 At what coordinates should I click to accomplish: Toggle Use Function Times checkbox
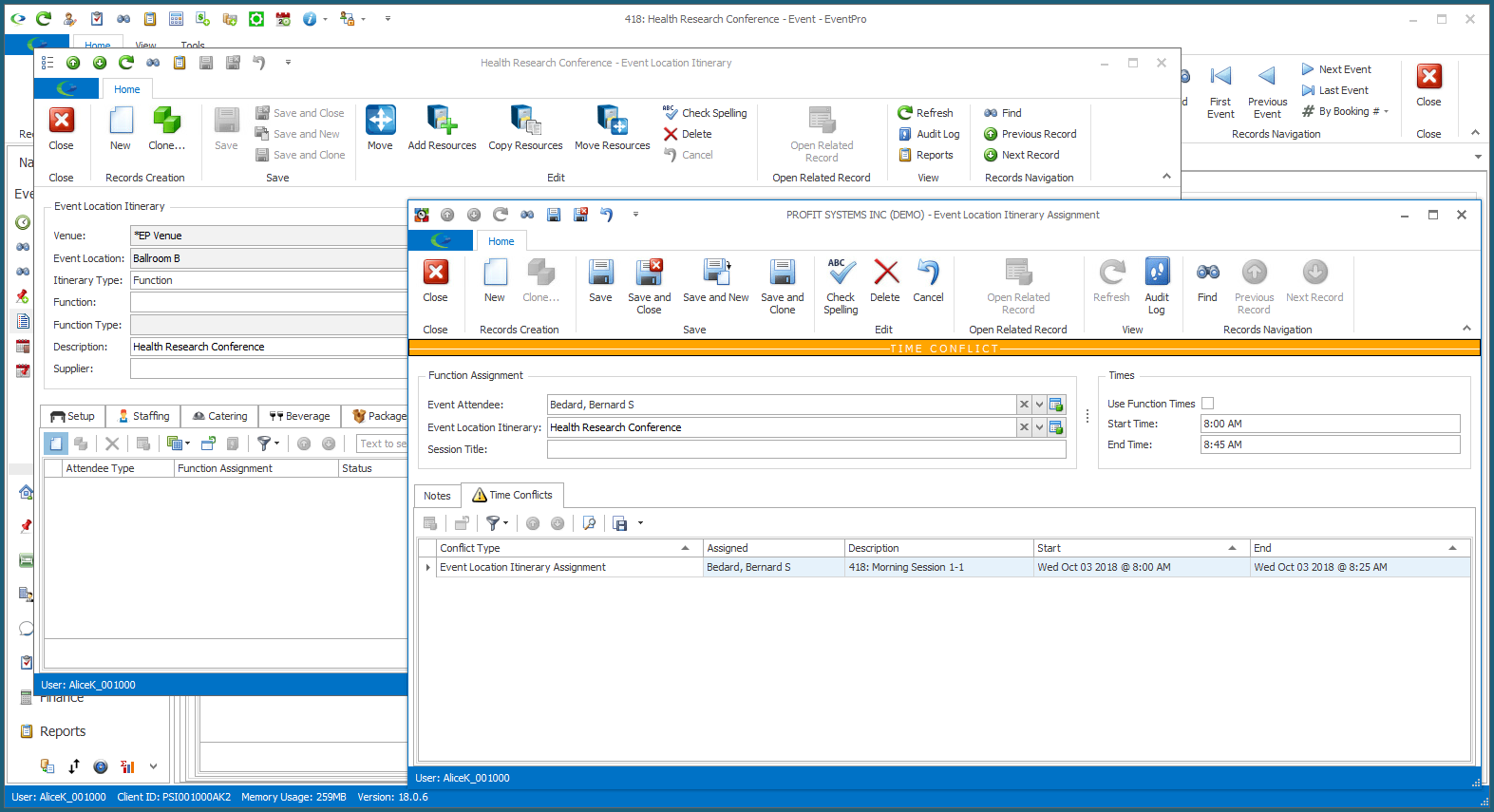(1208, 404)
